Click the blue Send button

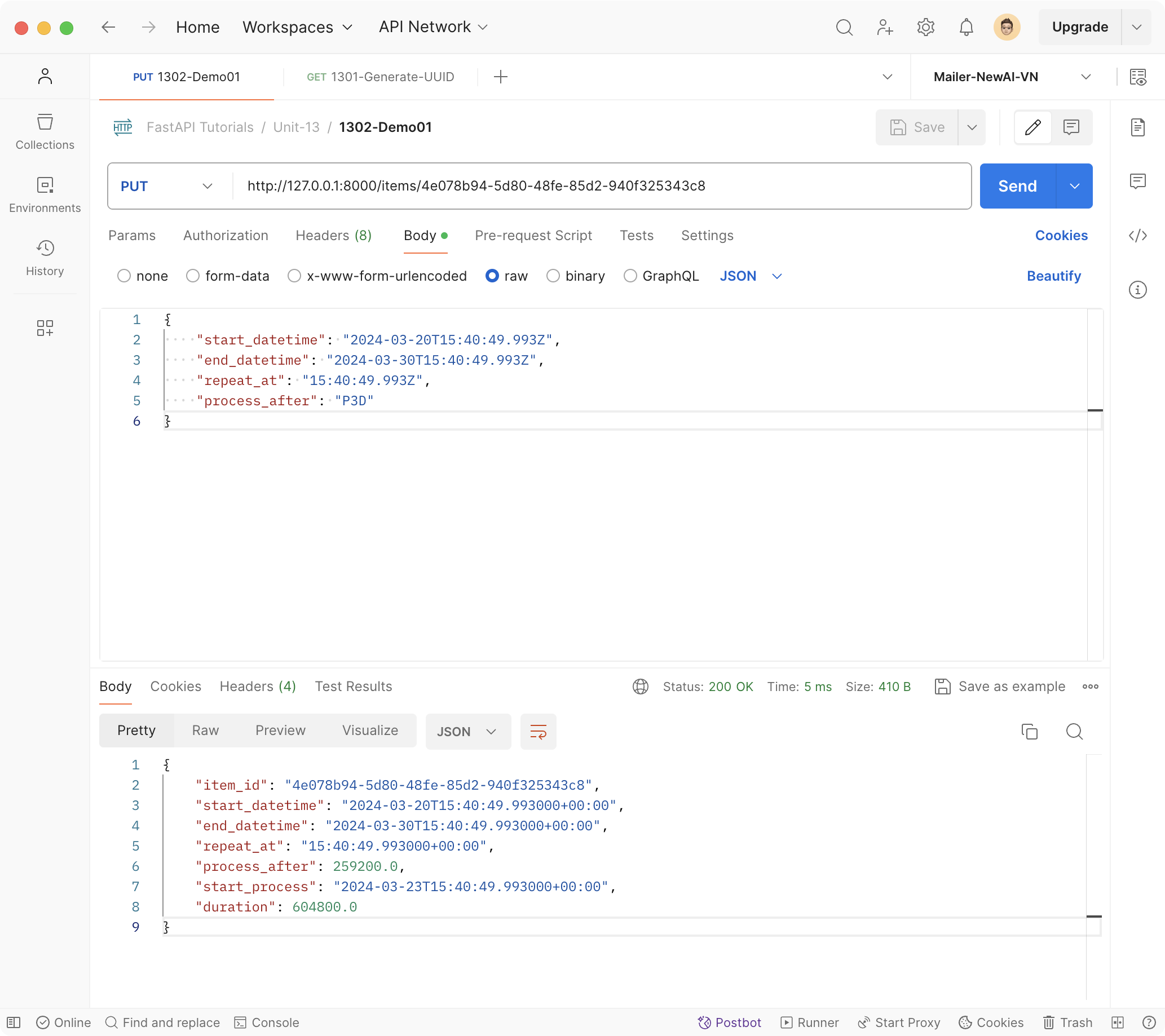(1017, 187)
